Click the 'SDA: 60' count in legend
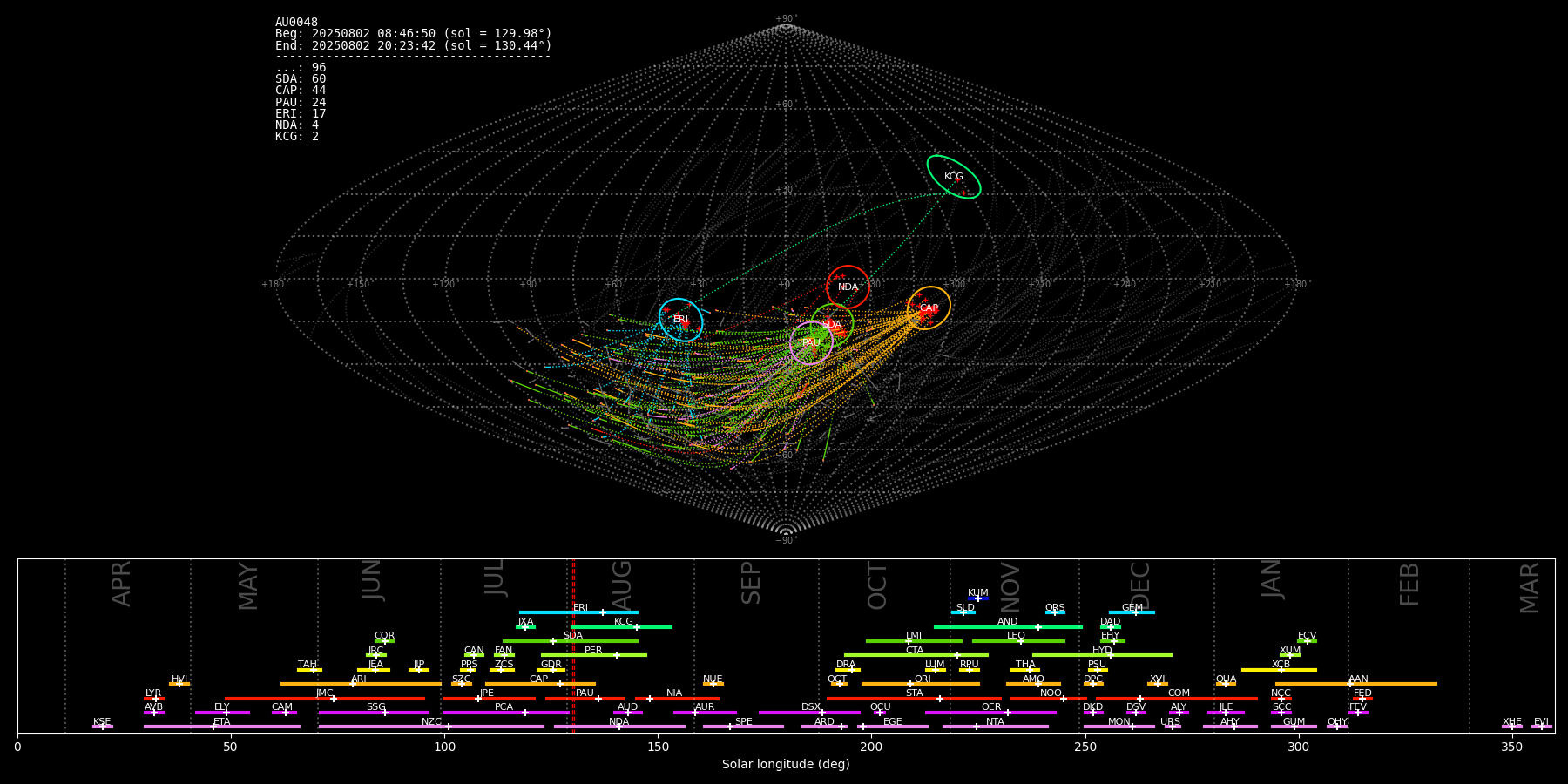1568x784 pixels. [301, 79]
